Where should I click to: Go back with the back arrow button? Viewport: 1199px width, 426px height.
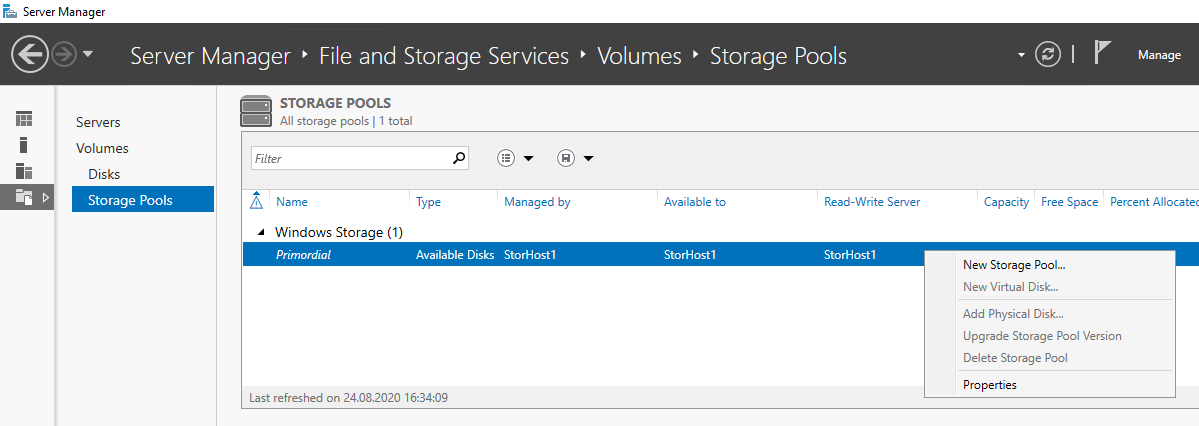pyautogui.click(x=30, y=54)
